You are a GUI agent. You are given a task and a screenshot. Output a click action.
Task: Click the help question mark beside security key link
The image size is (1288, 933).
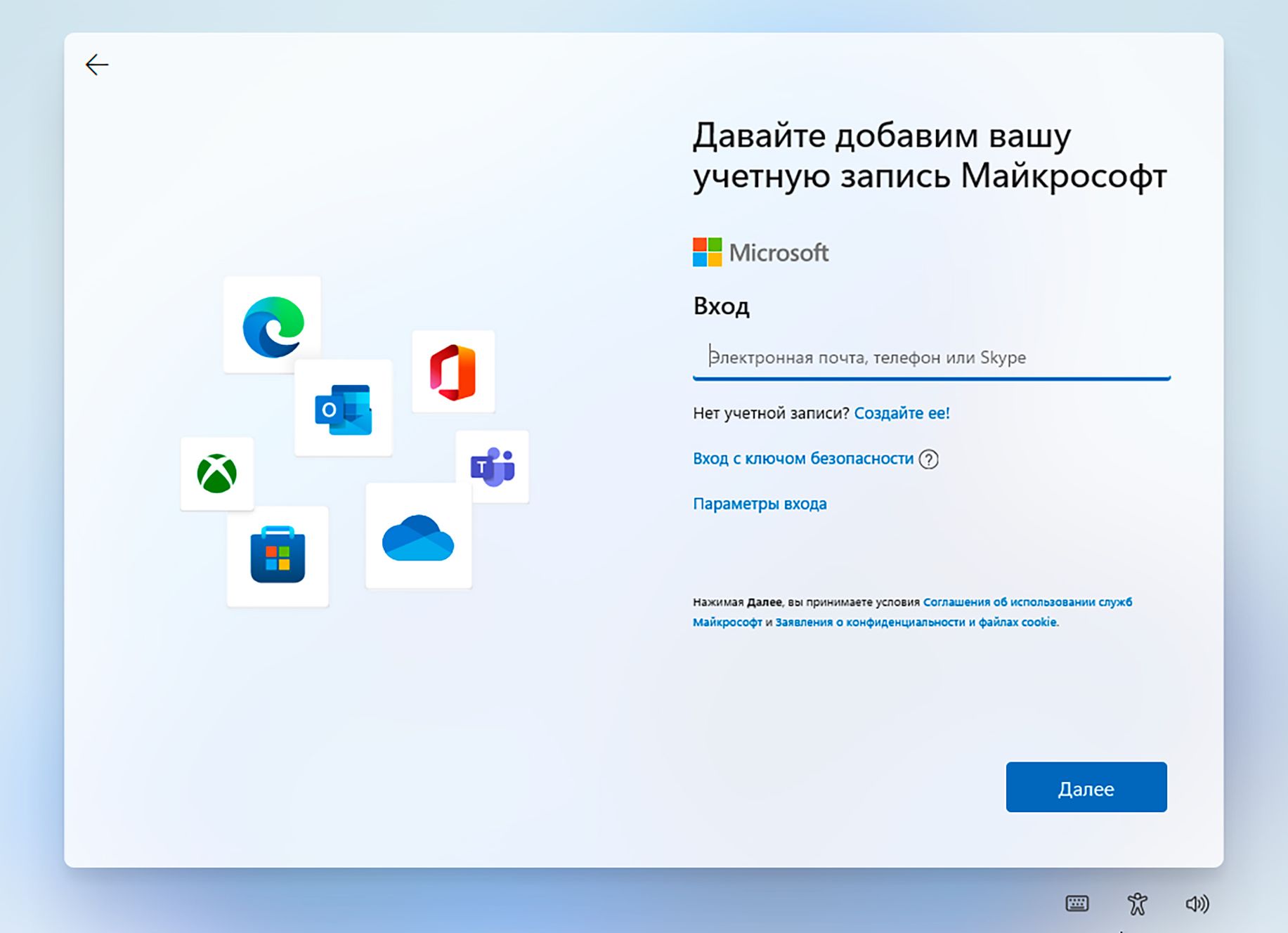click(929, 459)
